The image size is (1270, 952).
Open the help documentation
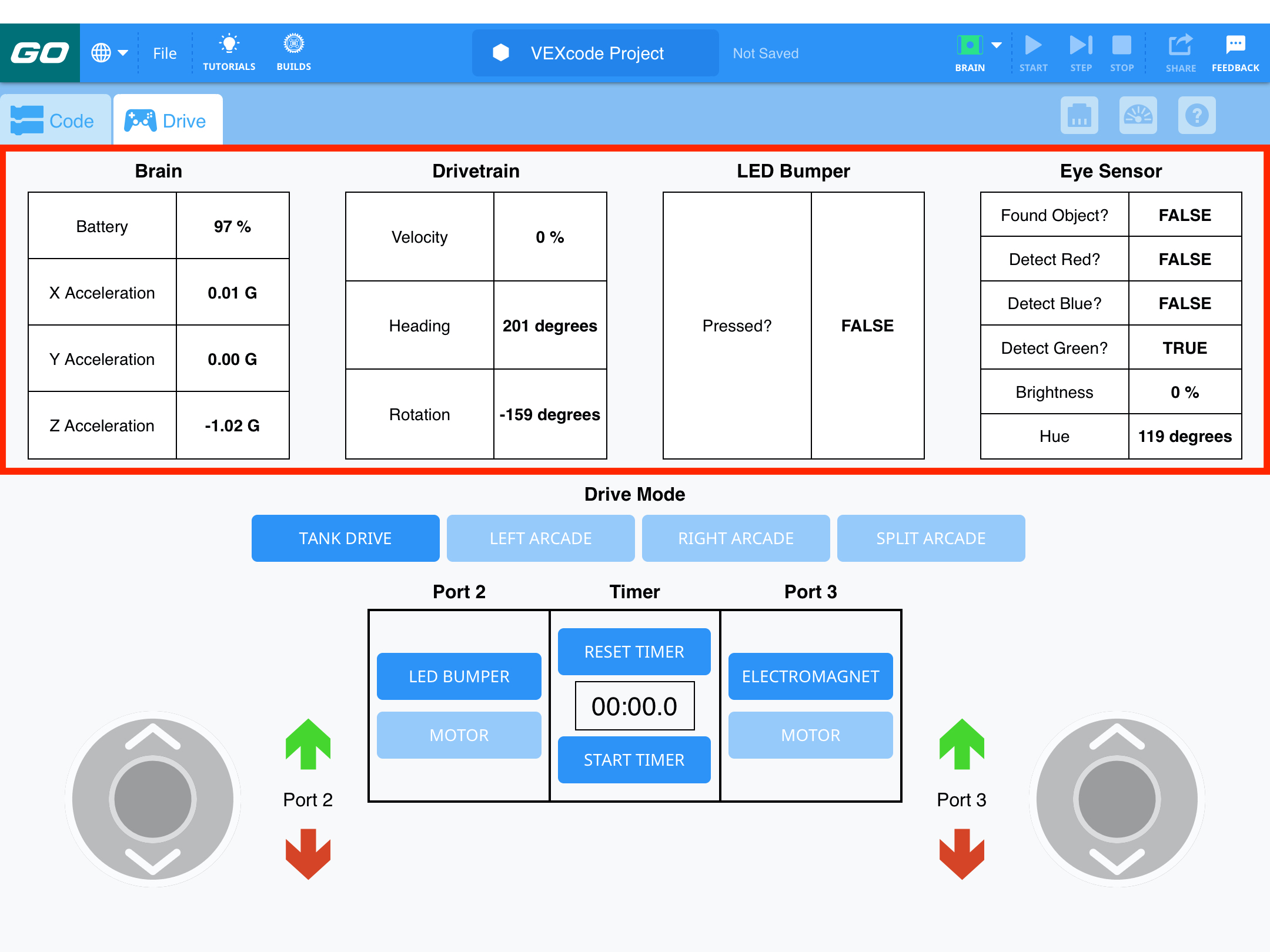point(1197,116)
